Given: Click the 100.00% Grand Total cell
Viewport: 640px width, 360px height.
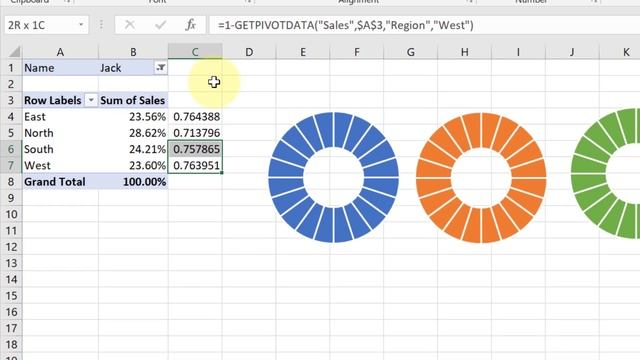Looking at the screenshot, I should 133,182.
